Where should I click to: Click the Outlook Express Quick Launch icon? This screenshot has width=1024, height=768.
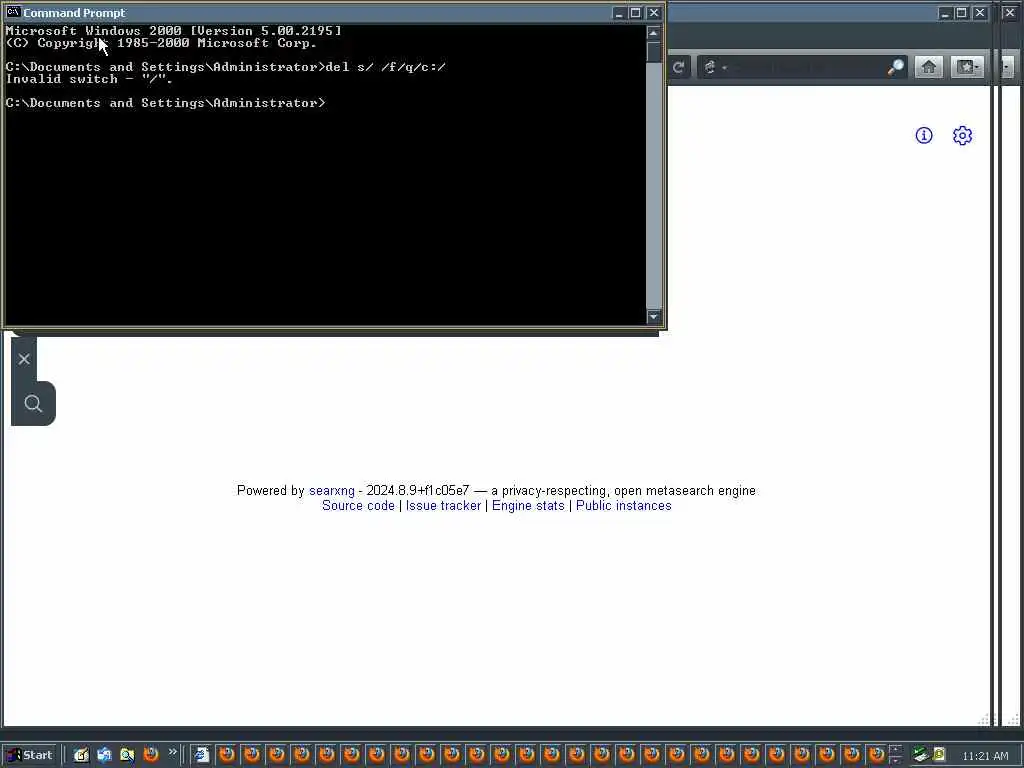click(x=104, y=755)
